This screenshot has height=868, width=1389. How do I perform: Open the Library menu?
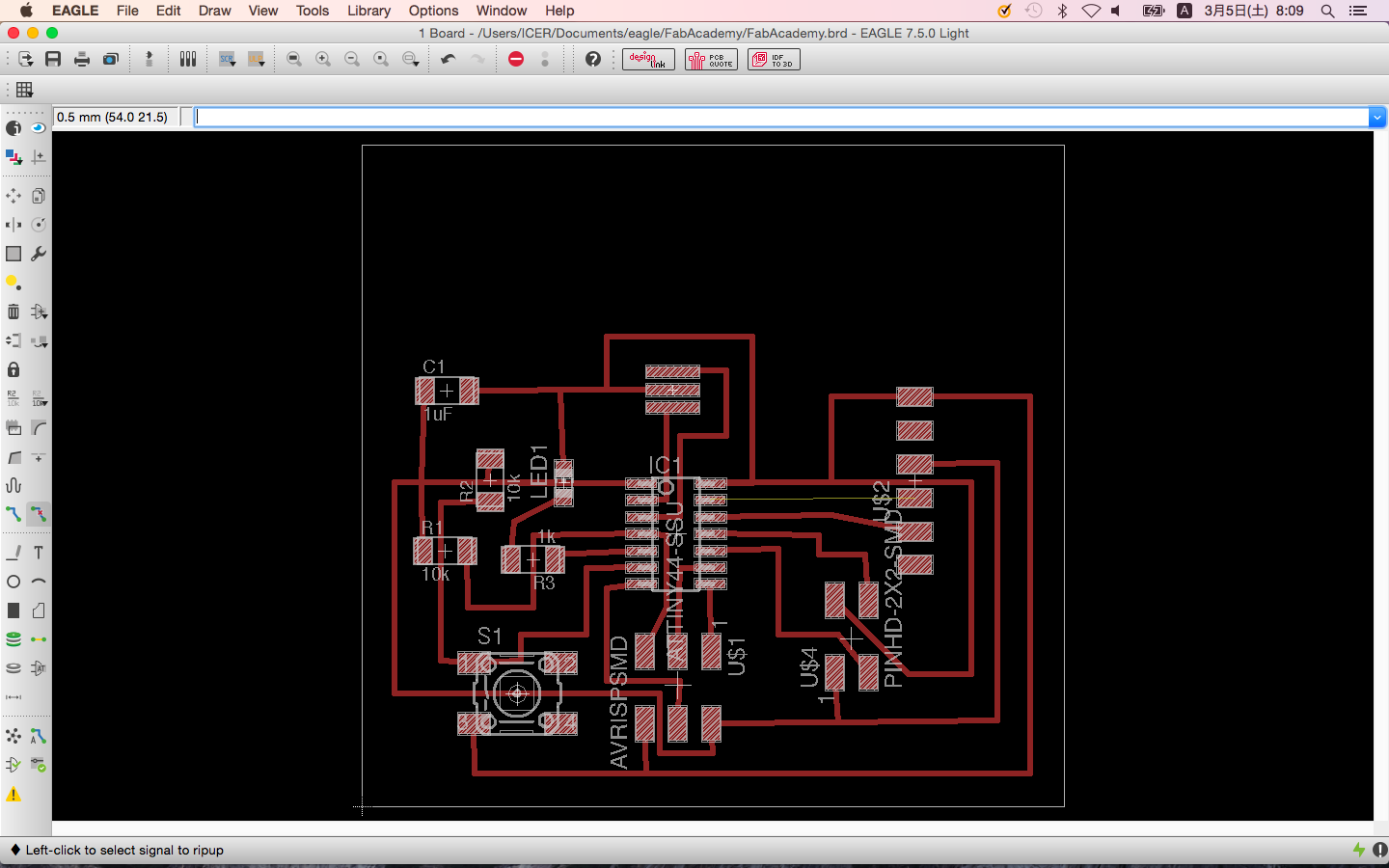(x=368, y=11)
